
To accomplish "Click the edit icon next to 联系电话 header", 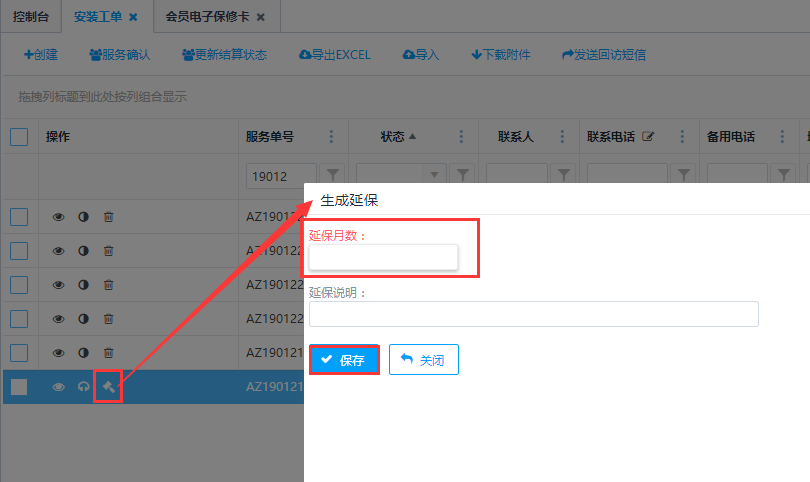I will [x=648, y=137].
